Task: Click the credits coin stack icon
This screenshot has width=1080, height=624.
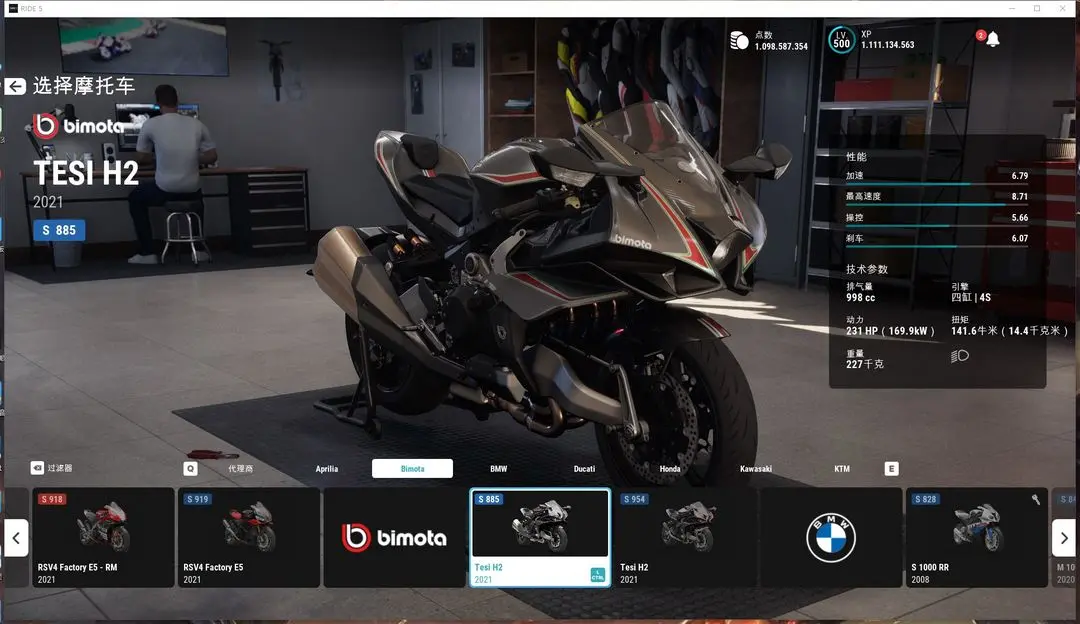Action: [739, 41]
